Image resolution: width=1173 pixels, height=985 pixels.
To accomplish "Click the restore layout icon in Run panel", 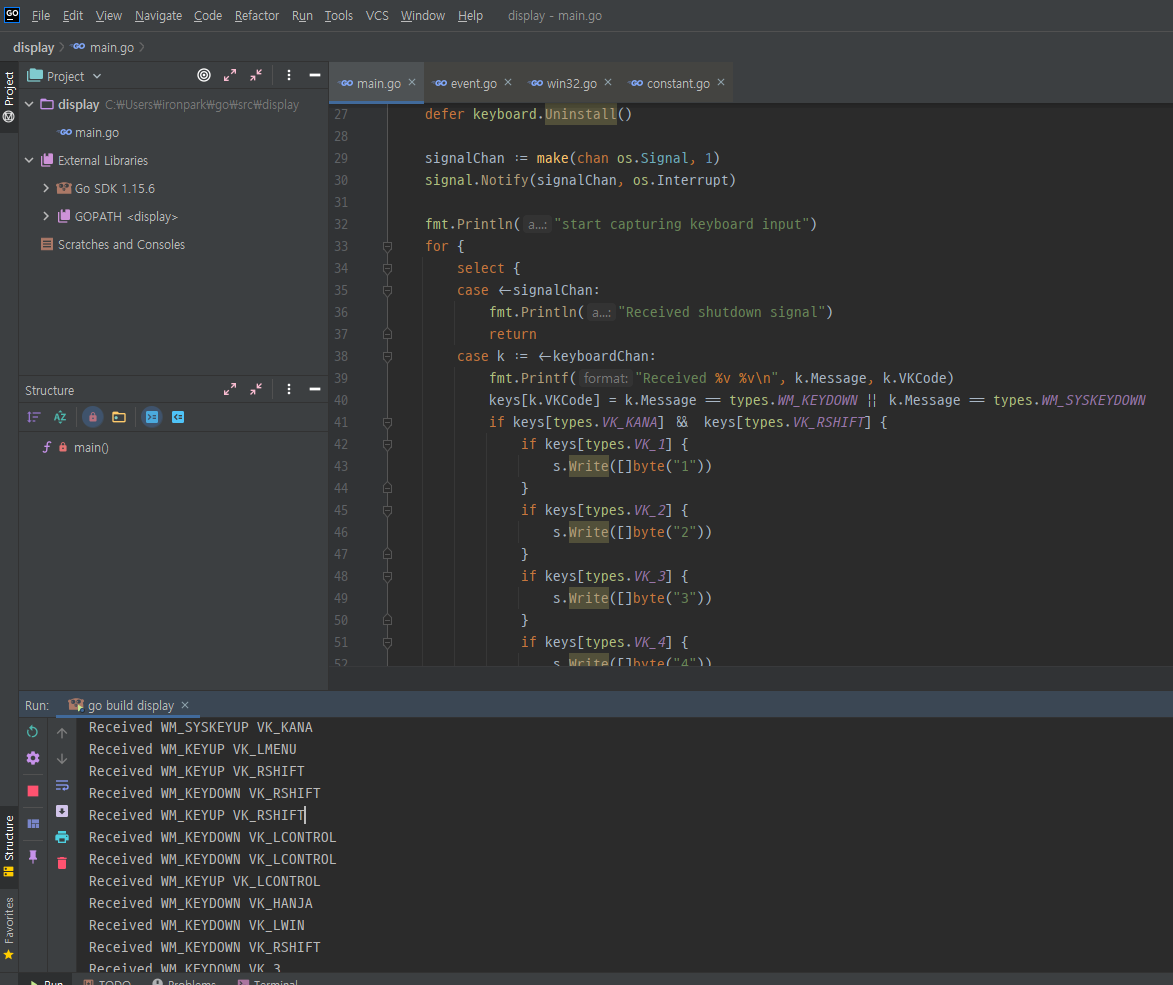I will (33, 823).
